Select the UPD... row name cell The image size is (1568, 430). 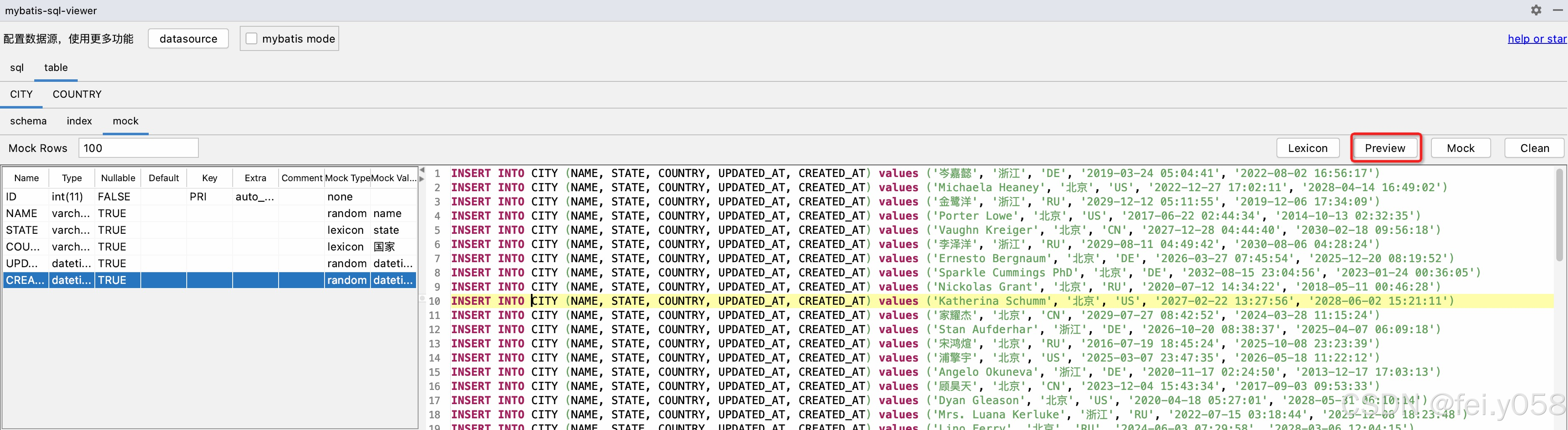(x=26, y=263)
